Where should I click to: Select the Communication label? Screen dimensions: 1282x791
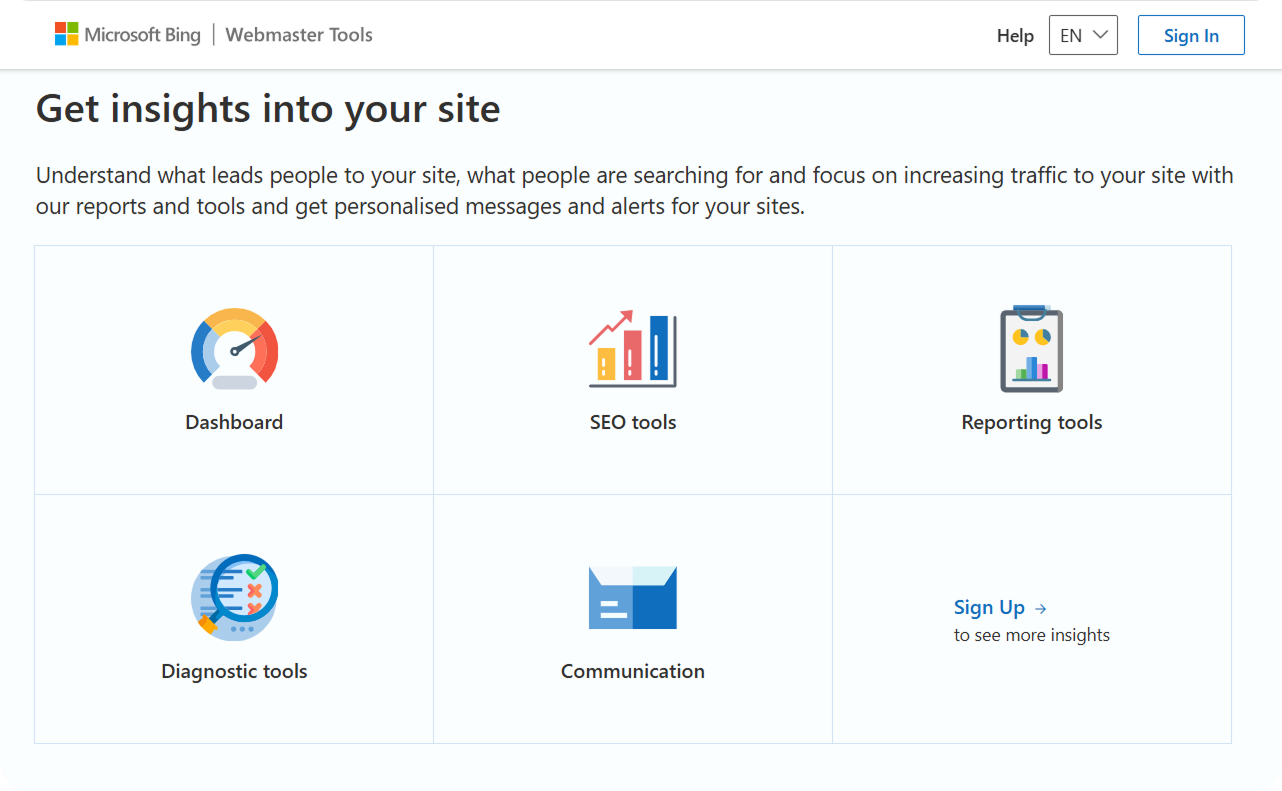coord(633,671)
